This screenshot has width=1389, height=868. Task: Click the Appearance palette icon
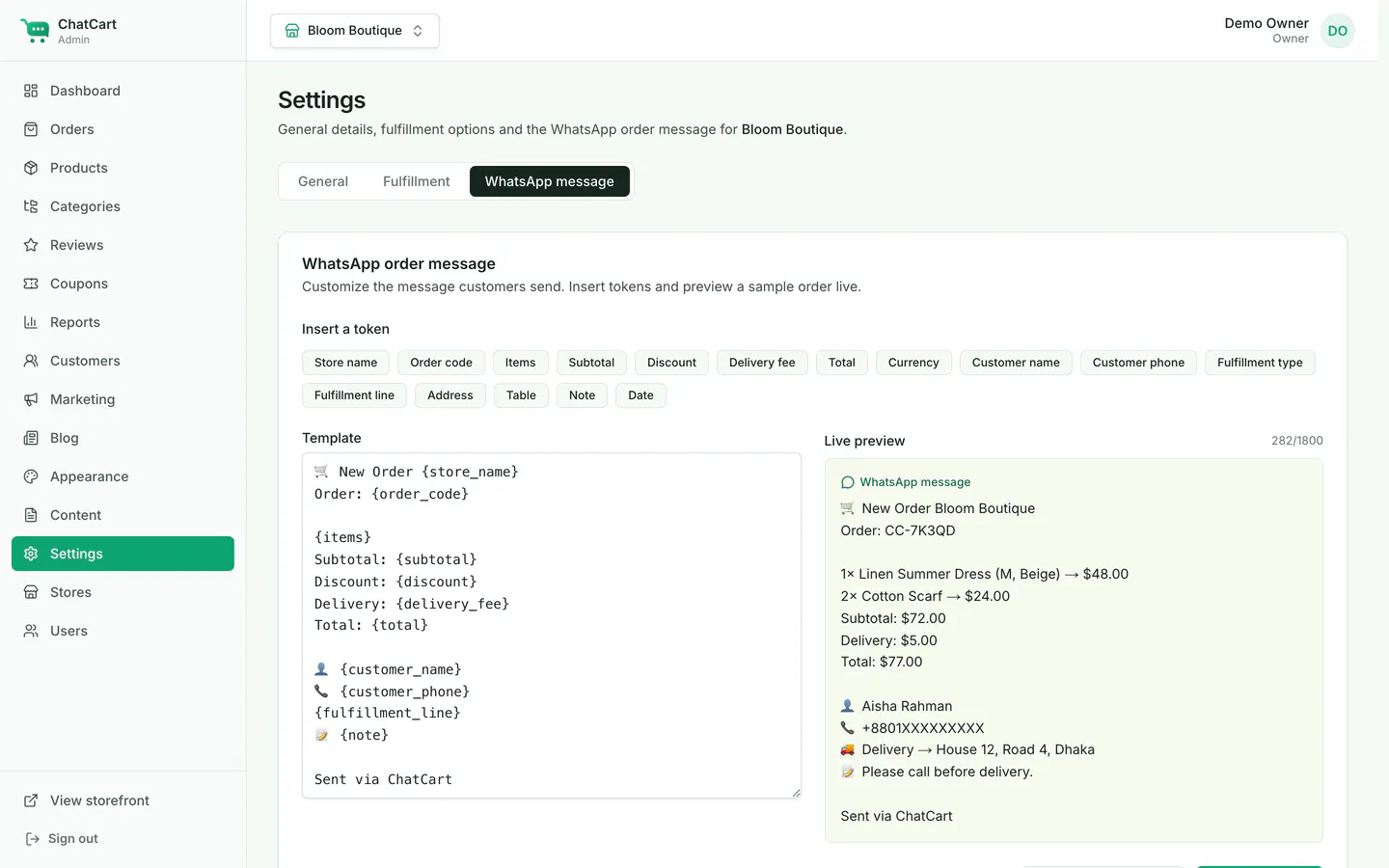click(31, 476)
